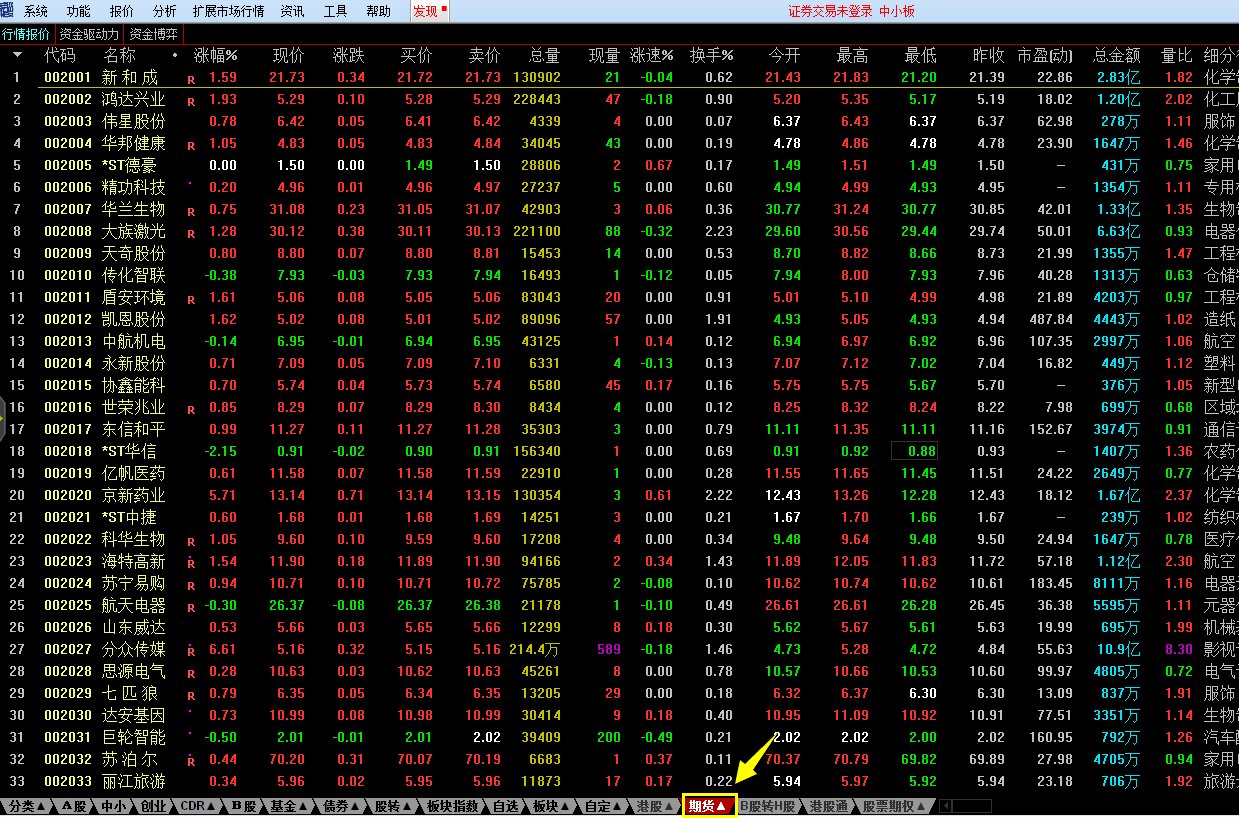1239x818 pixels.
Task: Select stock row 伟星股份
Action: point(134,121)
